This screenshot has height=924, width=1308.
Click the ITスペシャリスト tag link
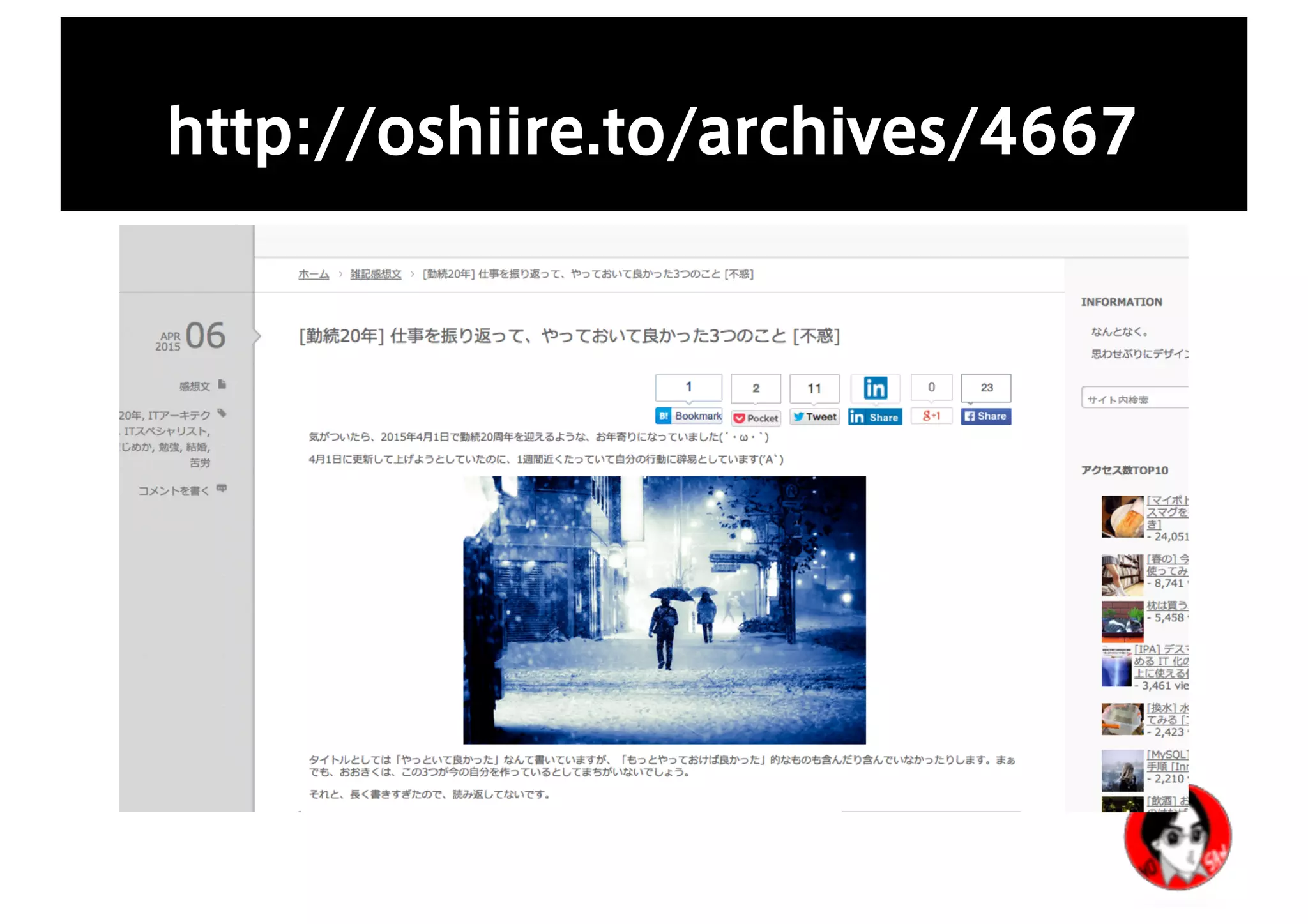pos(166,431)
